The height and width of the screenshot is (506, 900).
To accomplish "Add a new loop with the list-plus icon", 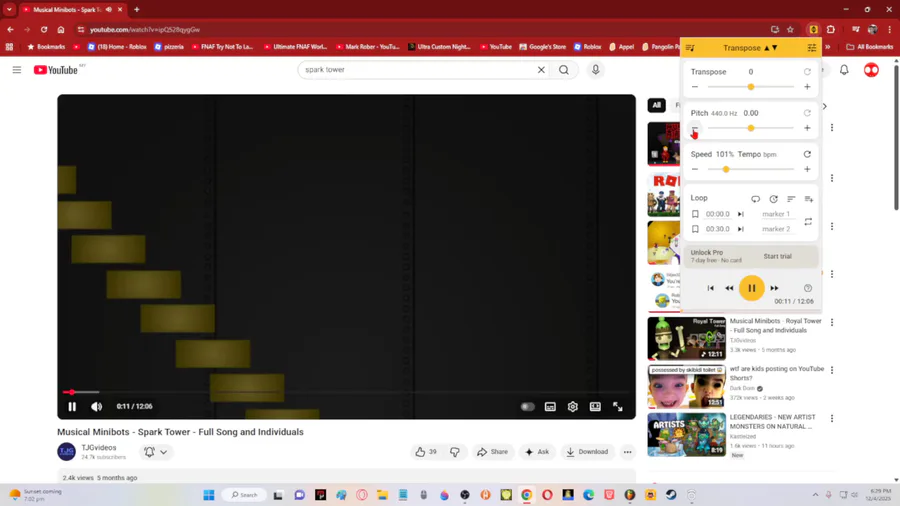I will coord(809,199).
